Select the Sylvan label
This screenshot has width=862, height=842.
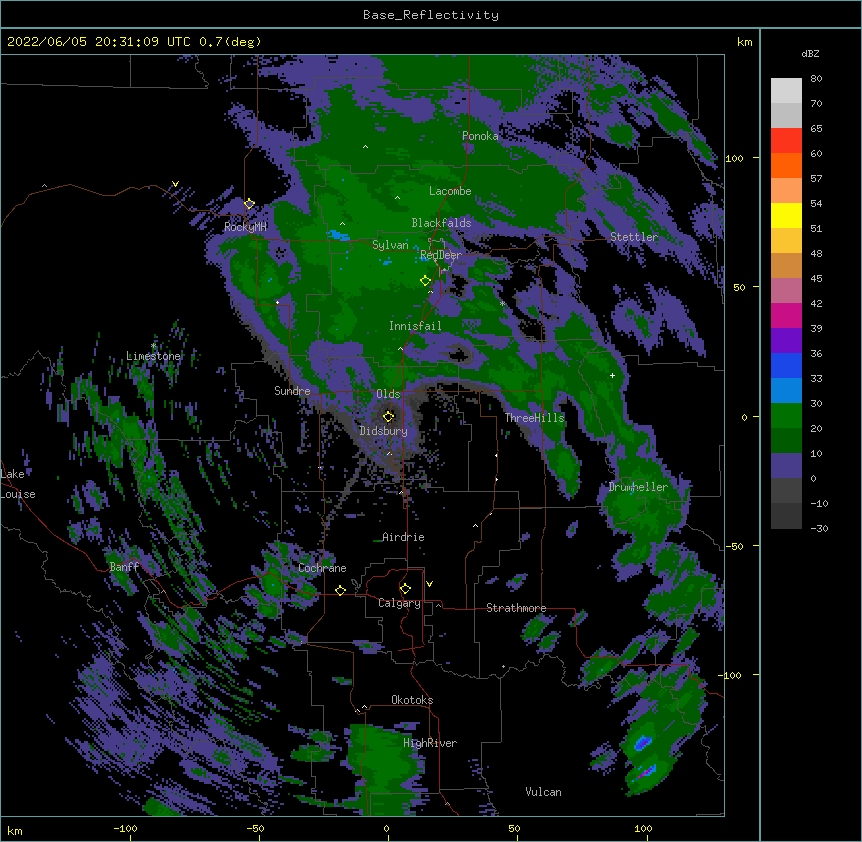(x=390, y=245)
